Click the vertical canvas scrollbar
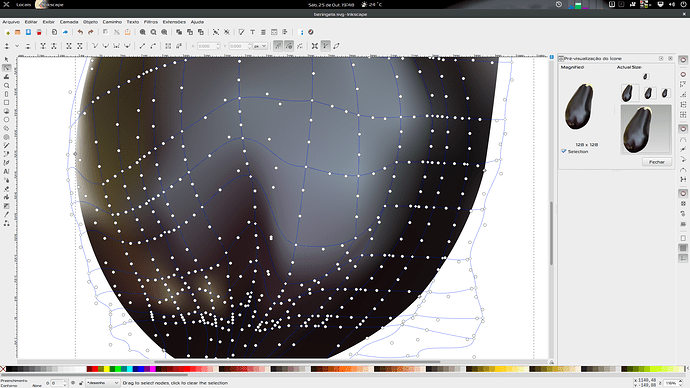Viewport: 690px width, 388px height. 551,233
